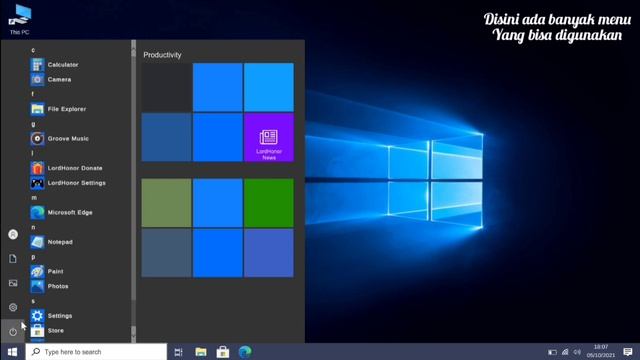Screen dimensions: 640x360
Task: Click the letter 'm' list header
Action: point(34,198)
